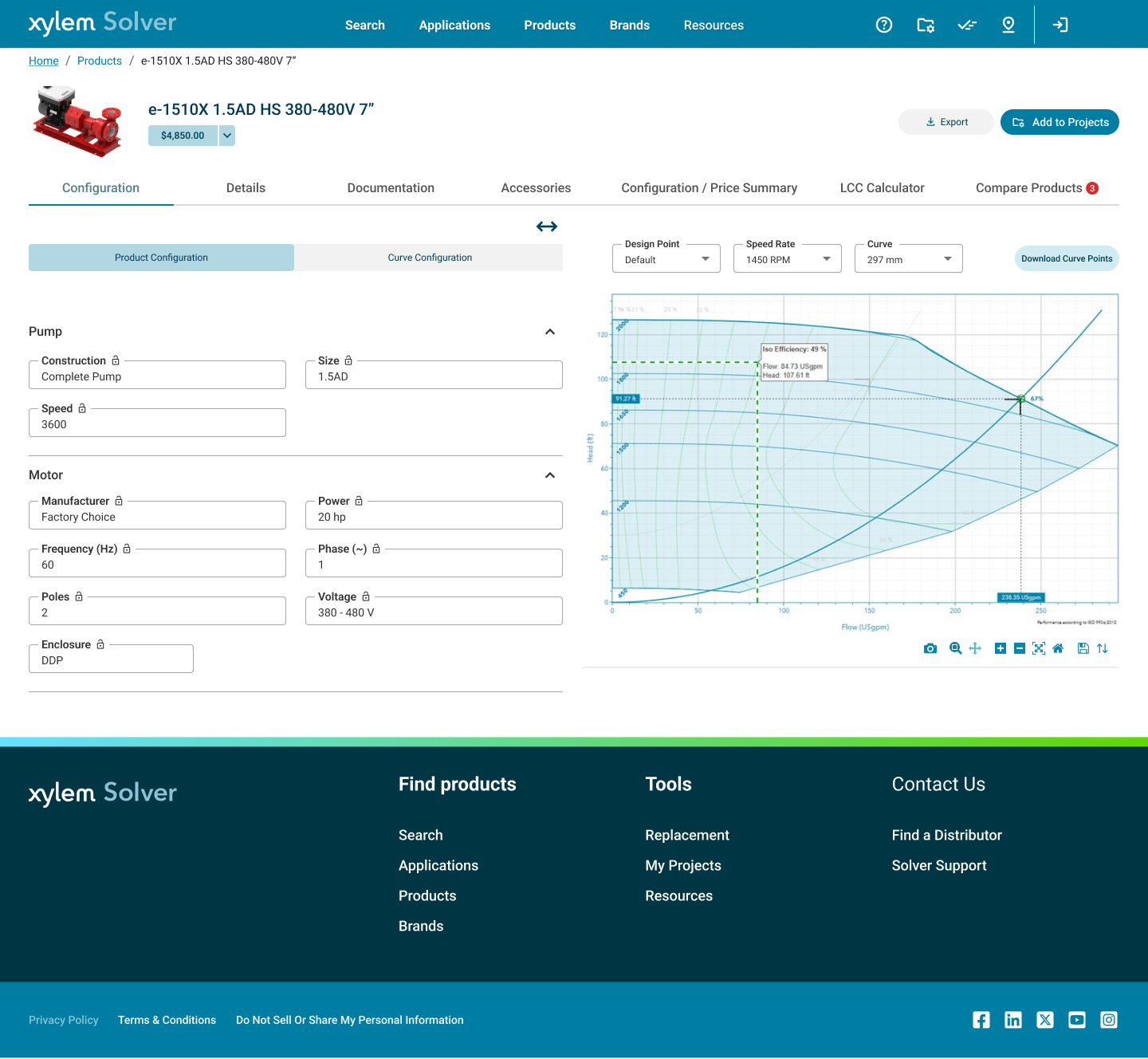This screenshot has width=1148, height=1059.
Task: Select the box zoom tool on the chart
Action: [955, 648]
